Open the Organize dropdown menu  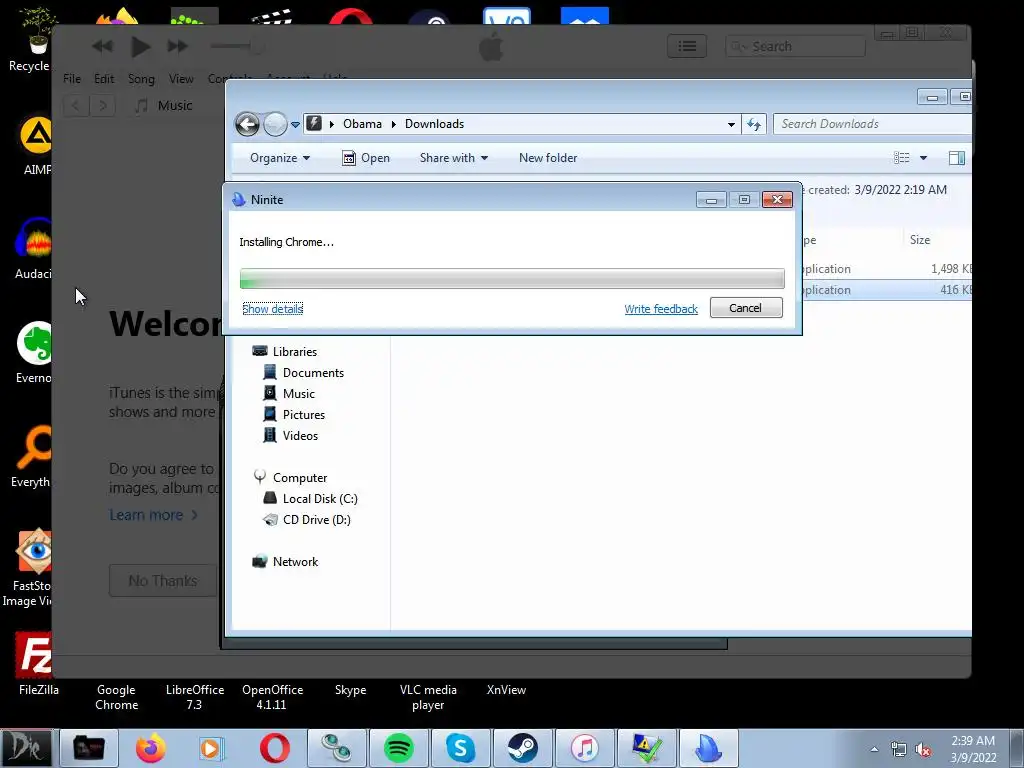tap(280, 157)
